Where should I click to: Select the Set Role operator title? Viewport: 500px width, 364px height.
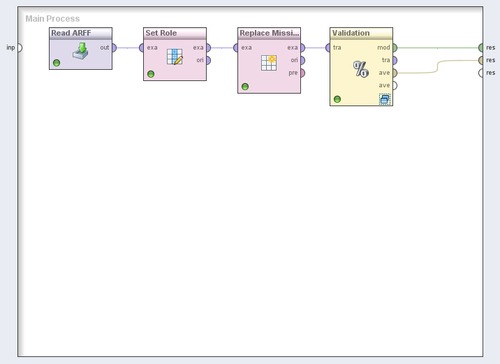(x=161, y=33)
